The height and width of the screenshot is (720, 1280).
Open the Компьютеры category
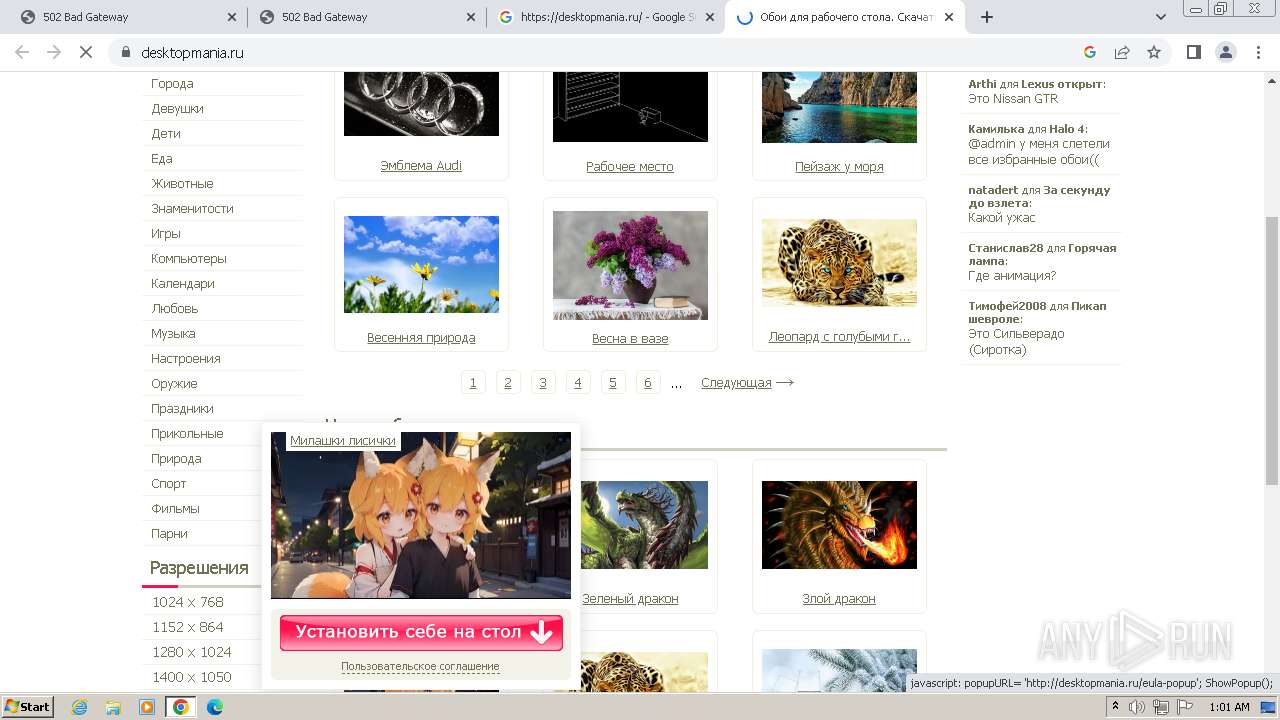click(189, 259)
